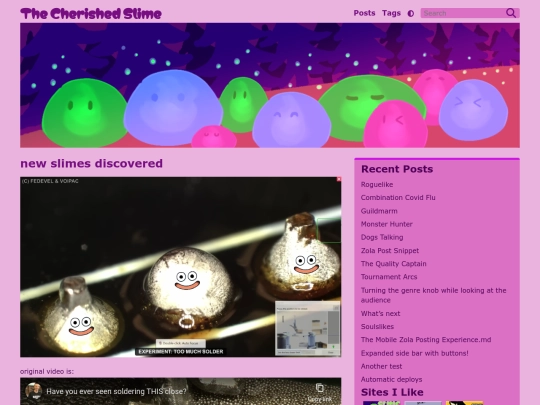Go to the Posts page
Image resolution: width=540 pixels, height=405 pixels.
(364, 13)
